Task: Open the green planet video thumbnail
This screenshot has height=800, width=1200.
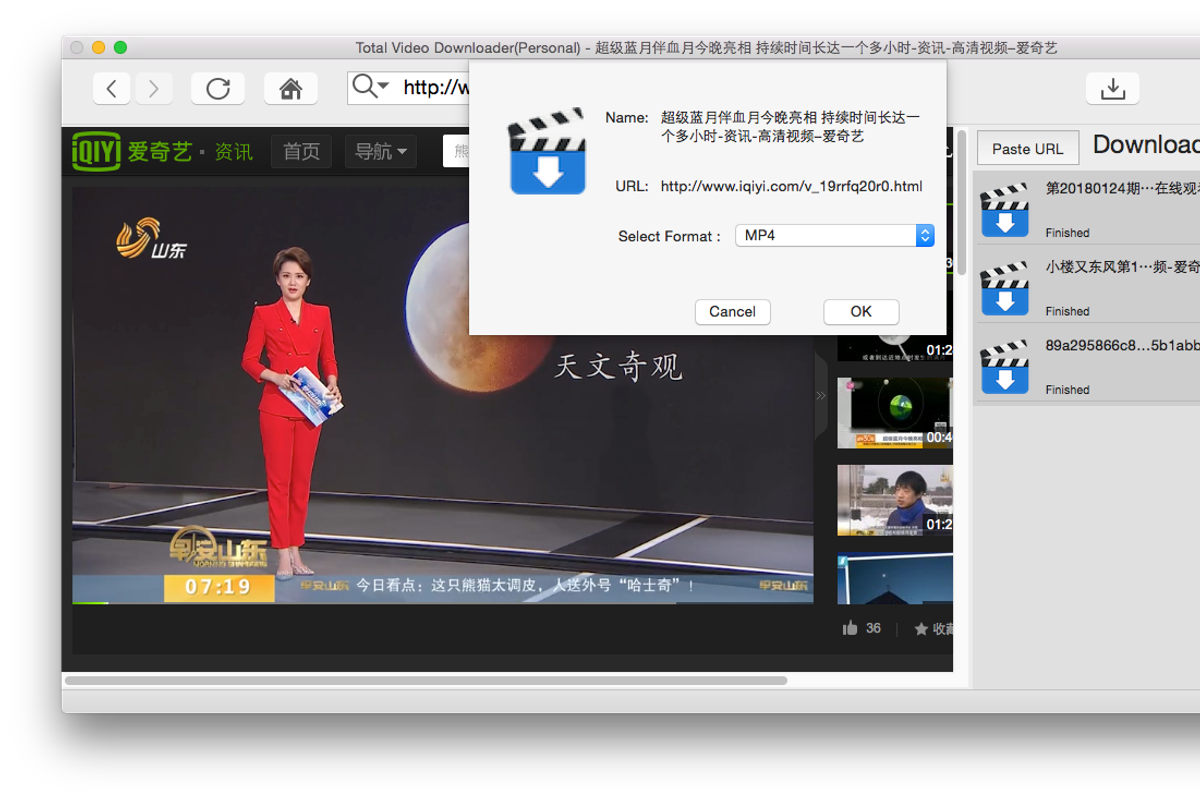Action: click(x=895, y=413)
